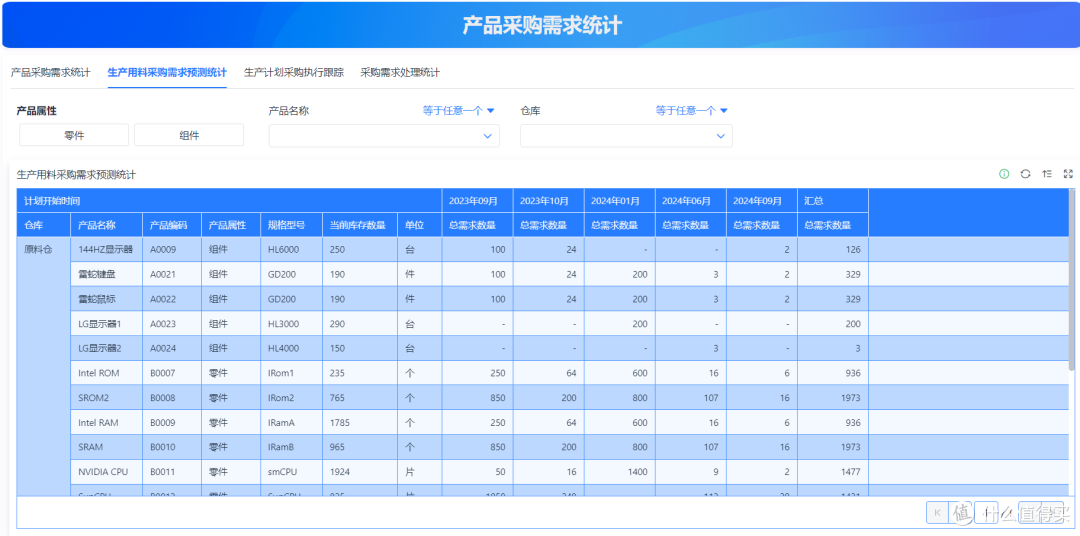Click the green info icon above the table
The image size is (1080, 536).
1004,174
